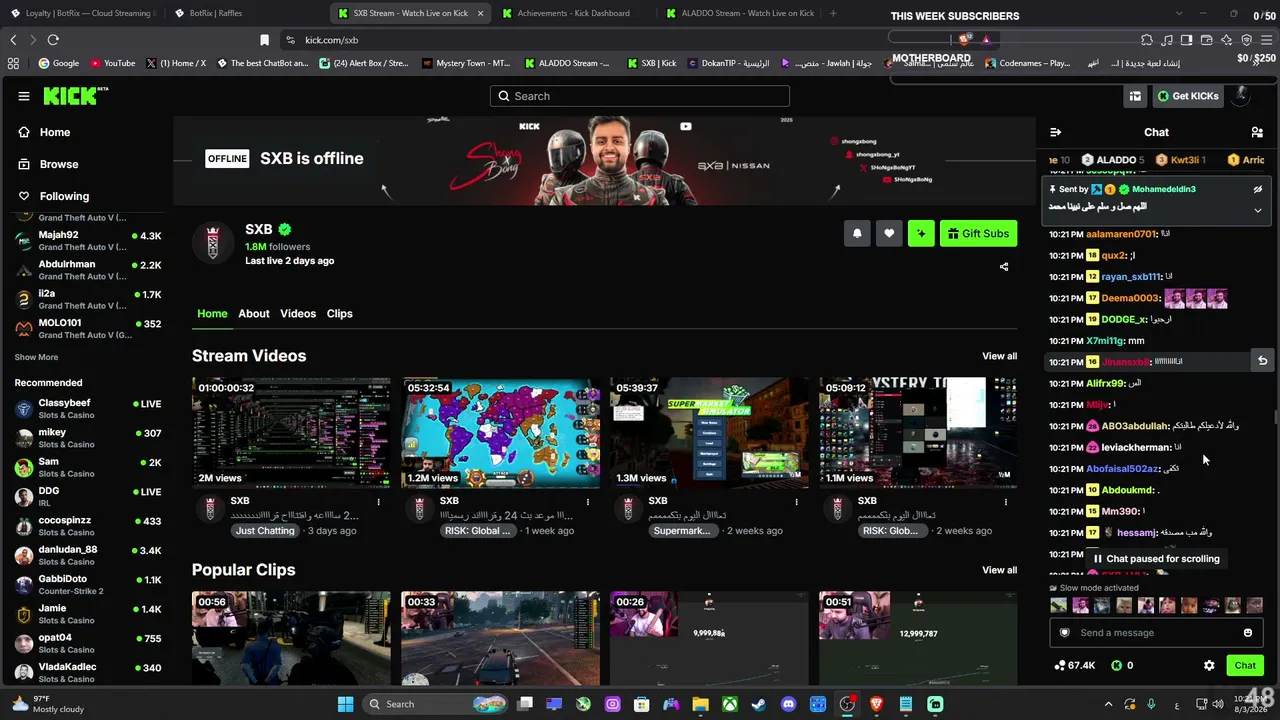Open Majah92 followed channel
The image size is (1280, 720).
coord(87,241)
